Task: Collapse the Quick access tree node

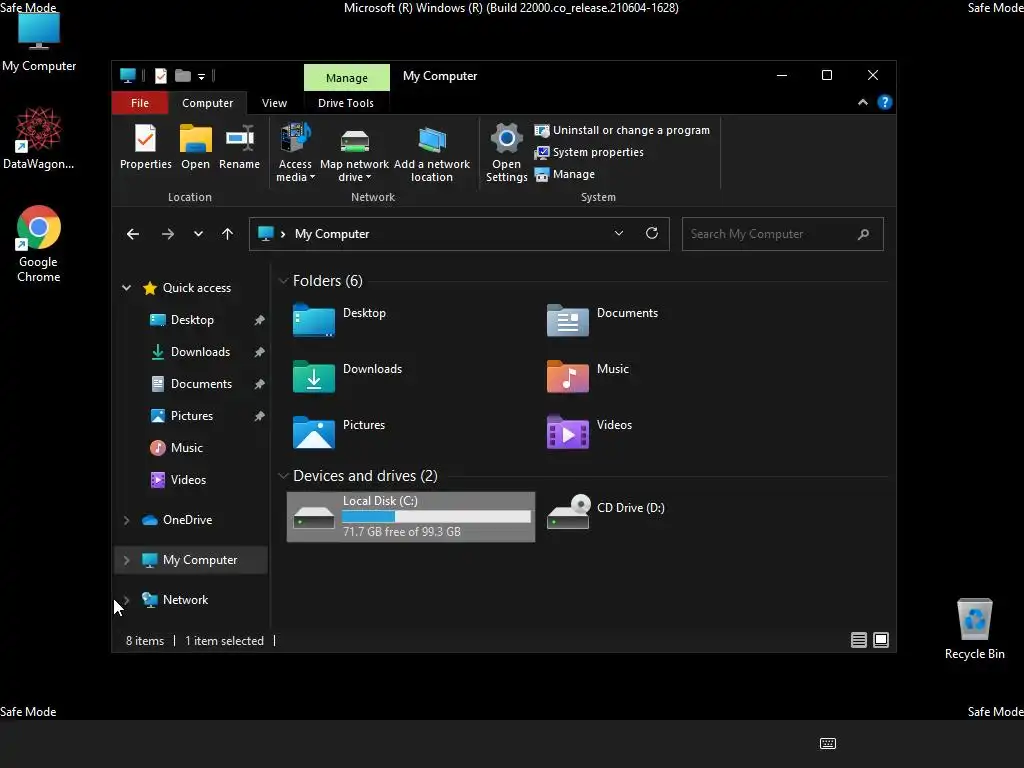Action: click(126, 288)
